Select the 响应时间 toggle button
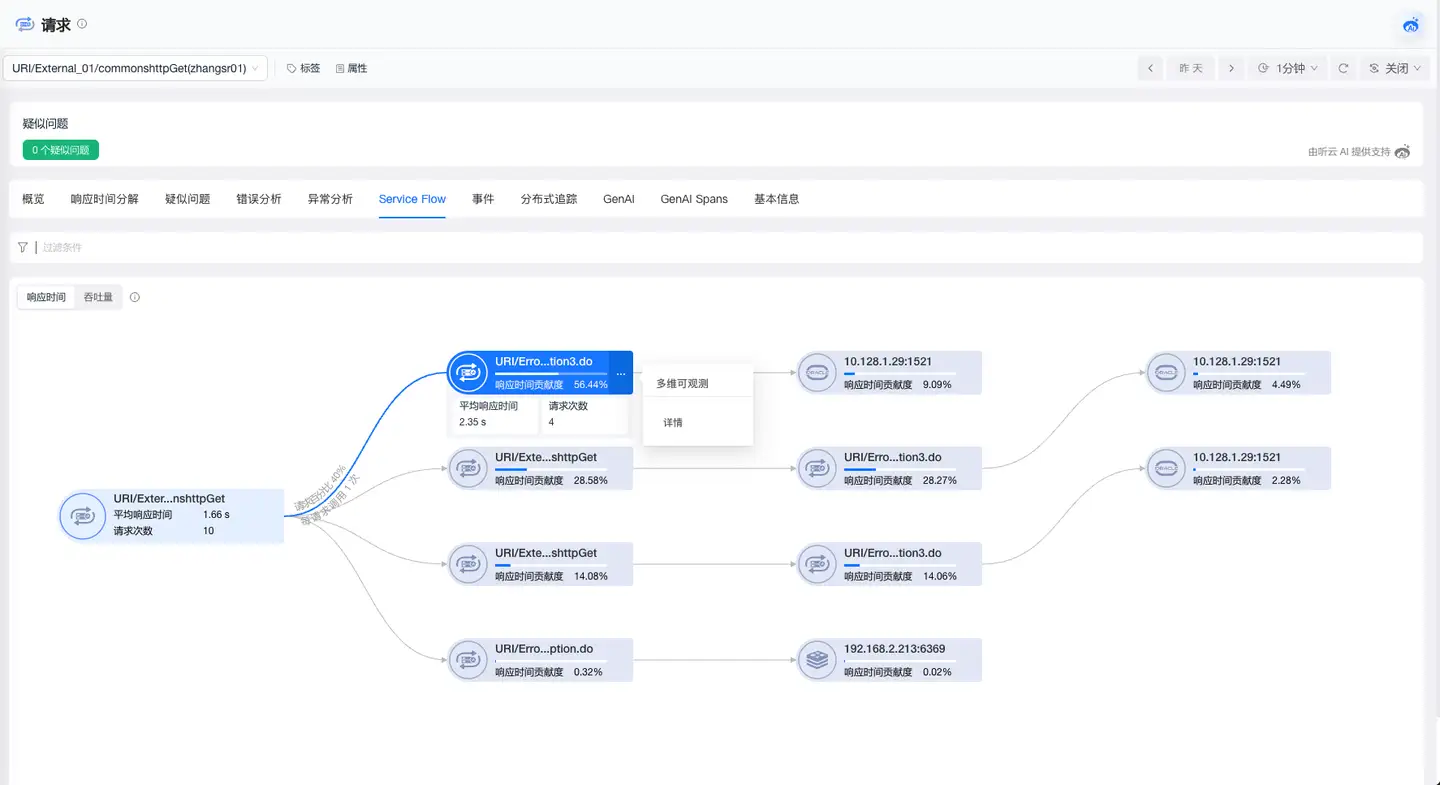1440x785 pixels. pyautogui.click(x=45, y=297)
